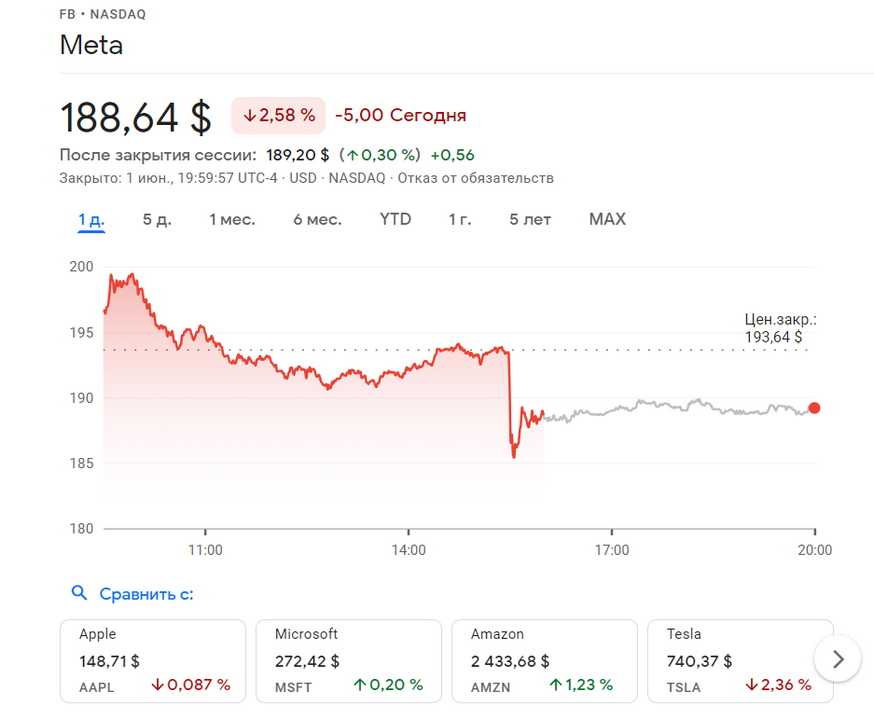The width and height of the screenshot is (874, 720).
Task: Open the Microsoft MSFT comparison card
Action: [x=348, y=659]
